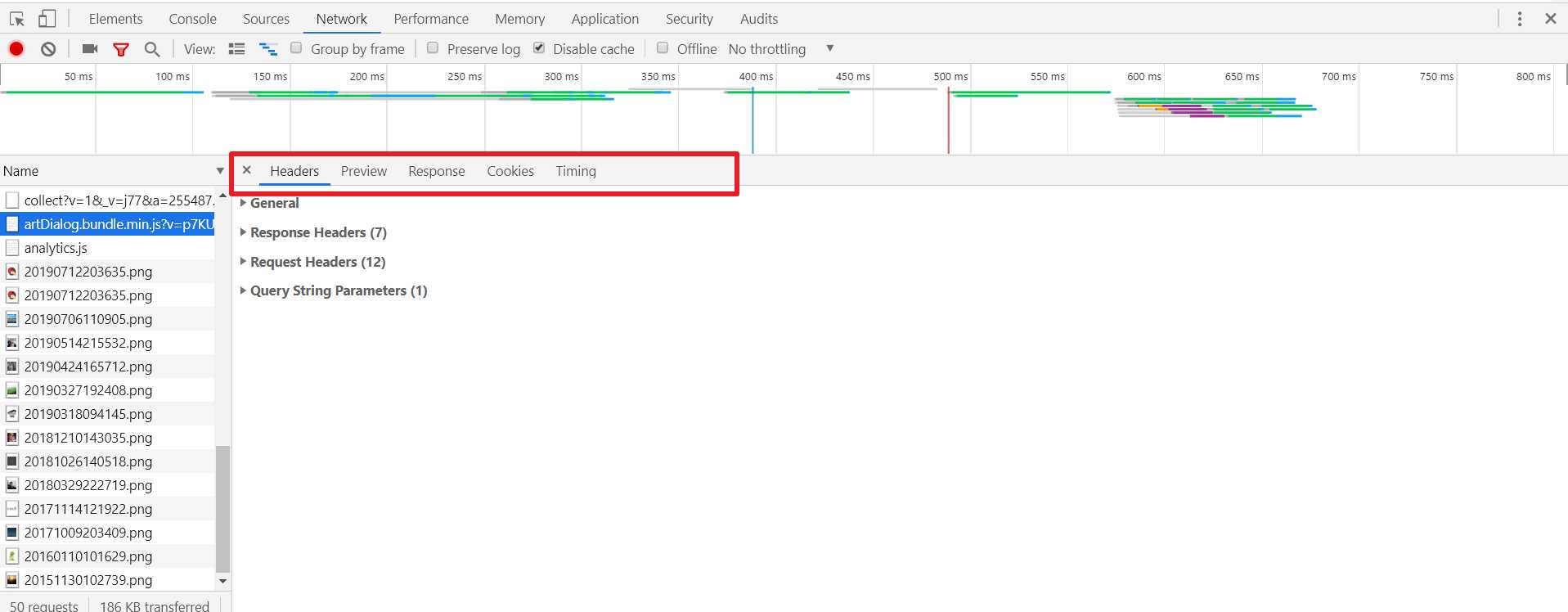Click file icon beside analytics.js

pyautogui.click(x=12, y=248)
